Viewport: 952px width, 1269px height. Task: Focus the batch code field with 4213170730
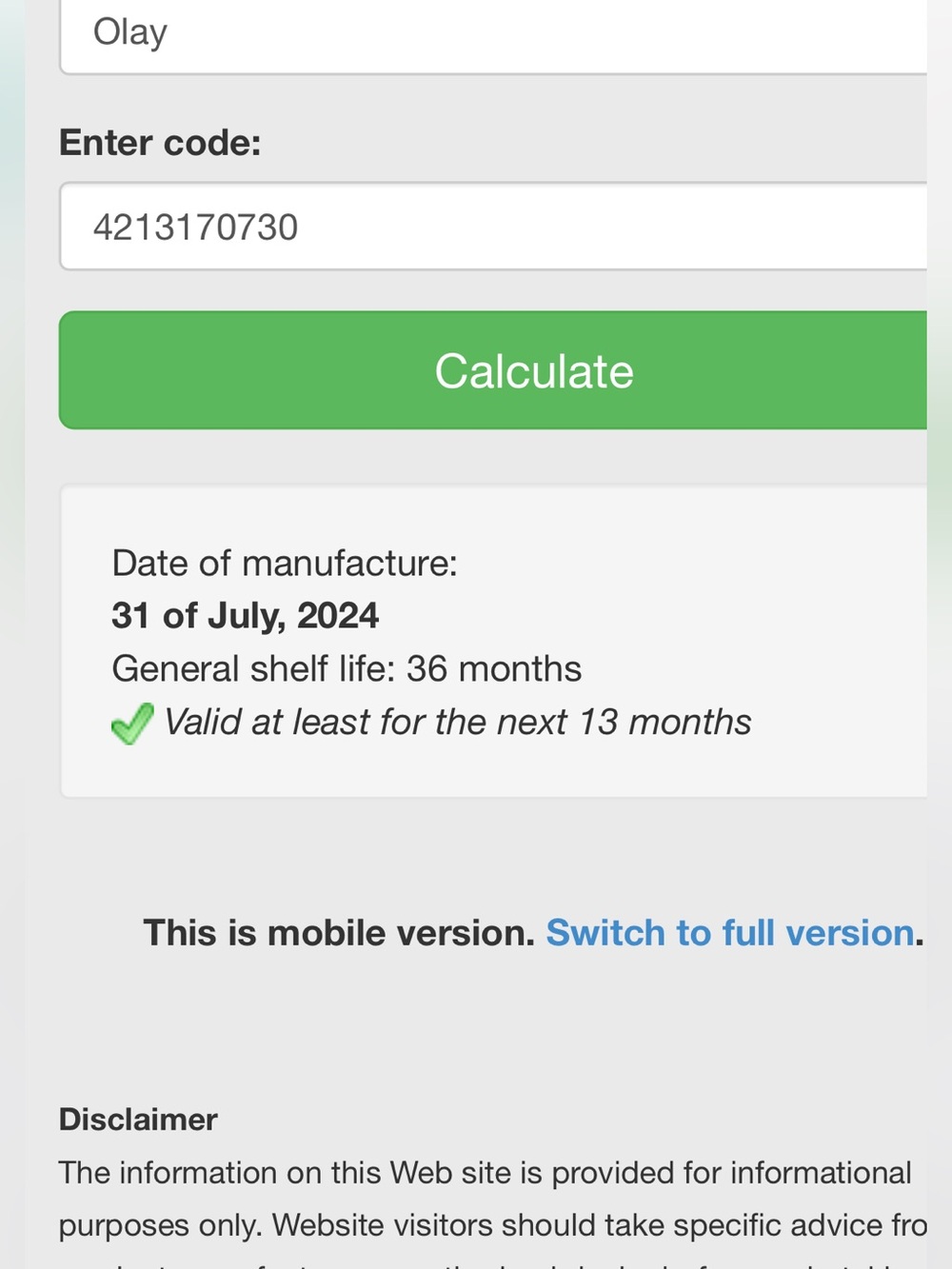pyautogui.click(x=493, y=227)
